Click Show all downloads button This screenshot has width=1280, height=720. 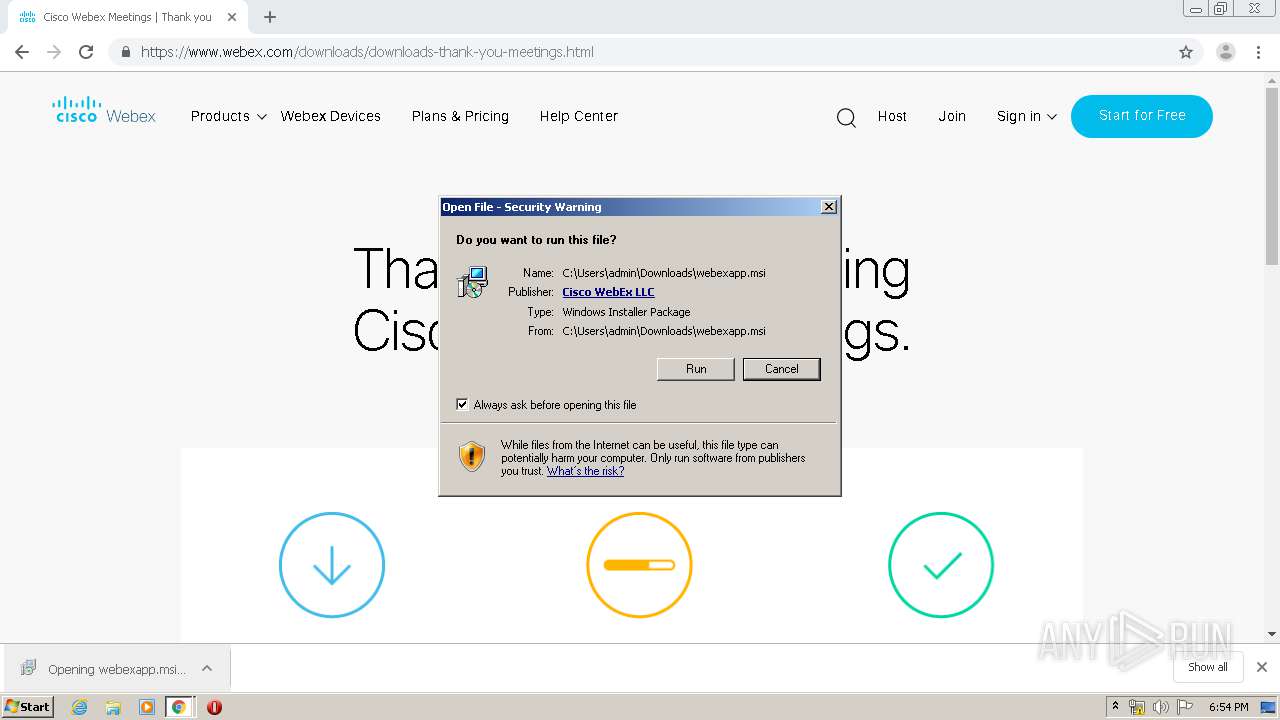tap(1208, 667)
